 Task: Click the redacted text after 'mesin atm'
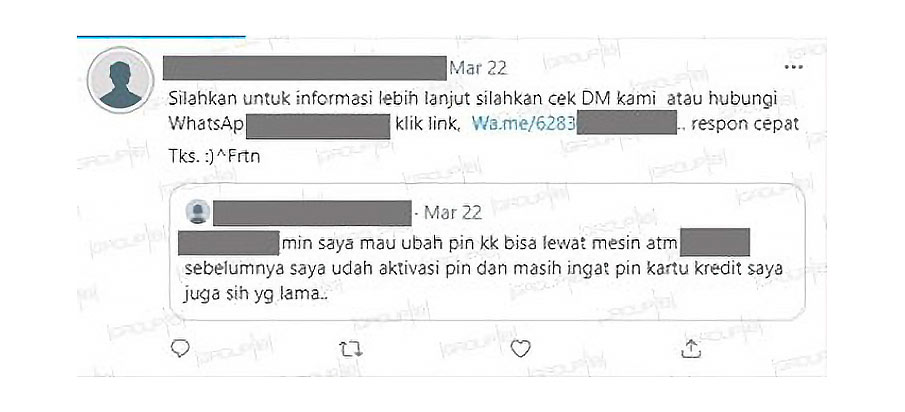tap(715, 242)
